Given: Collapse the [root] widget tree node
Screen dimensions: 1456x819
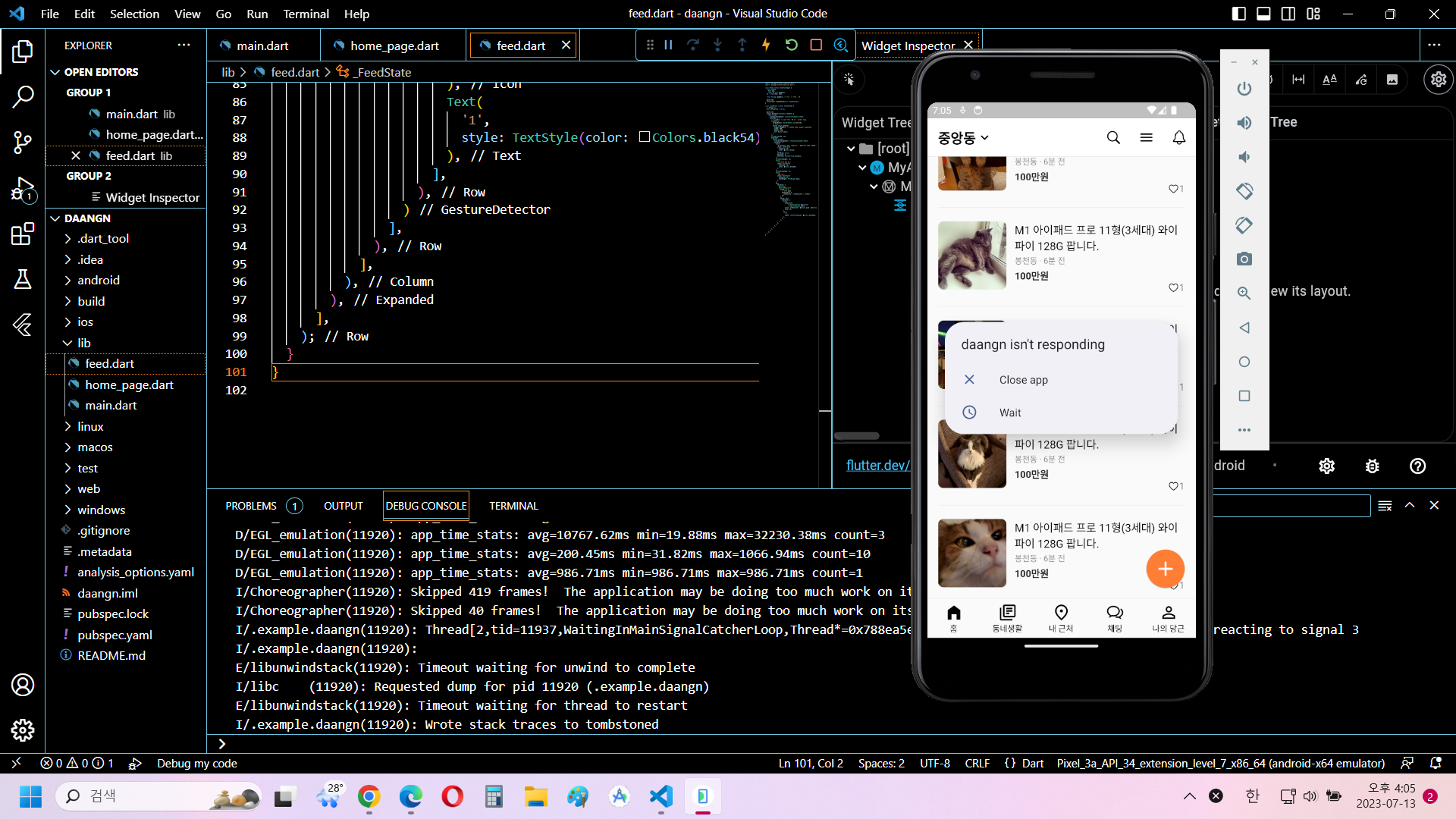Looking at the screenshot, I should coord(851,149).
